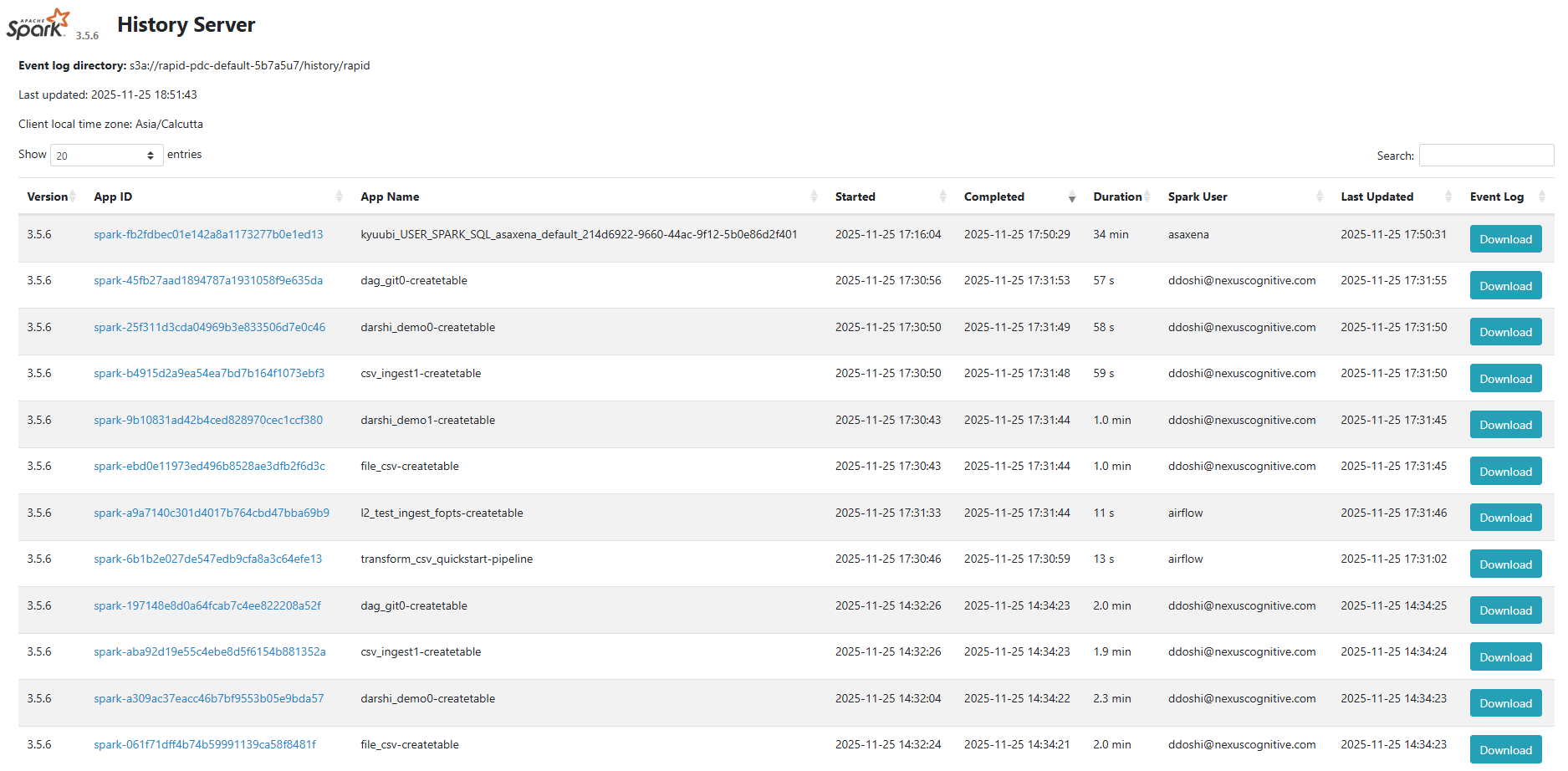Download log for spark-ebd0e119 row

[x=1505, y=472]
